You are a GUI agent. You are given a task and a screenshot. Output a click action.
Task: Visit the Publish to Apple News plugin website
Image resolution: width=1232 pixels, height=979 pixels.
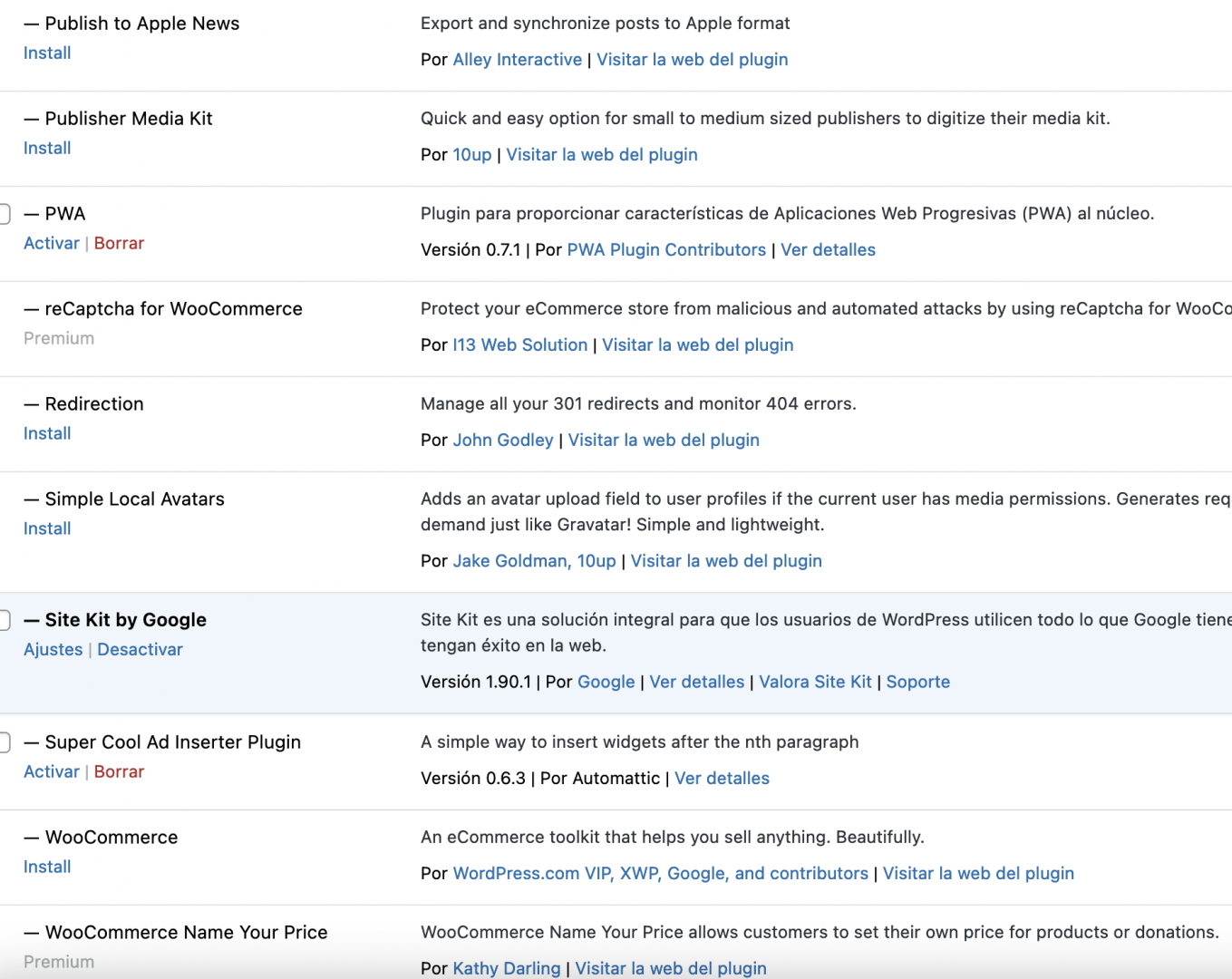pyautogui.click(x=693, y=59)
